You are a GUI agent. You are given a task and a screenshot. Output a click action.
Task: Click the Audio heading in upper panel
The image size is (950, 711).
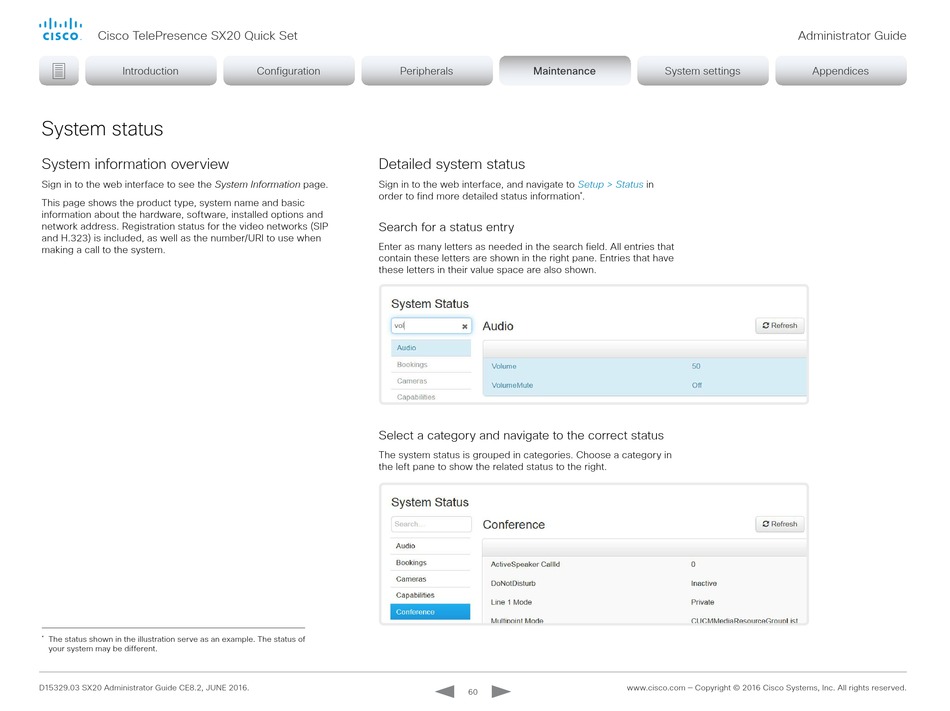pos(498,326)
